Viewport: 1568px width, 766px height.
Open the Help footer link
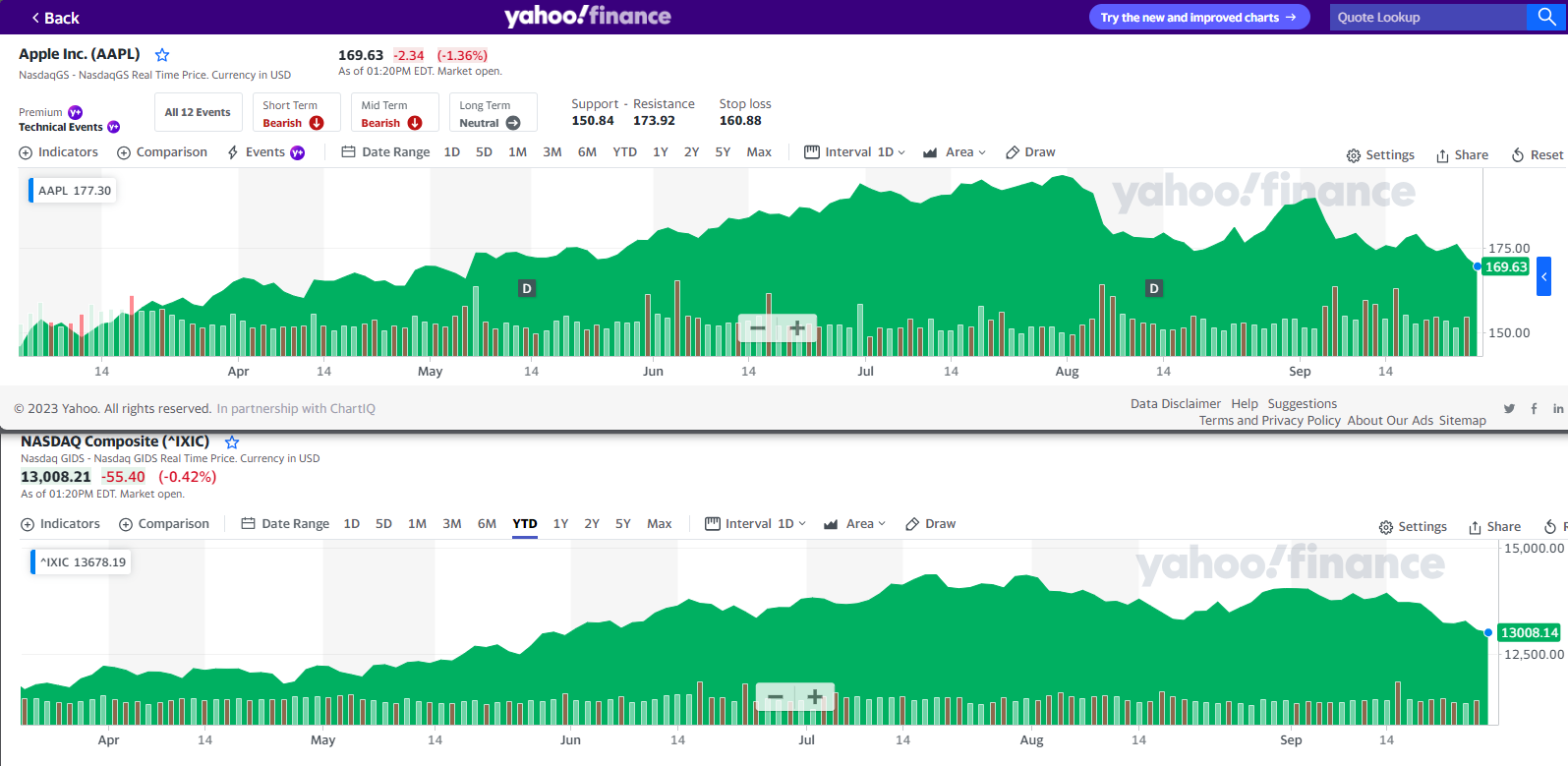pyautogui.click(x=1245, y=404)
